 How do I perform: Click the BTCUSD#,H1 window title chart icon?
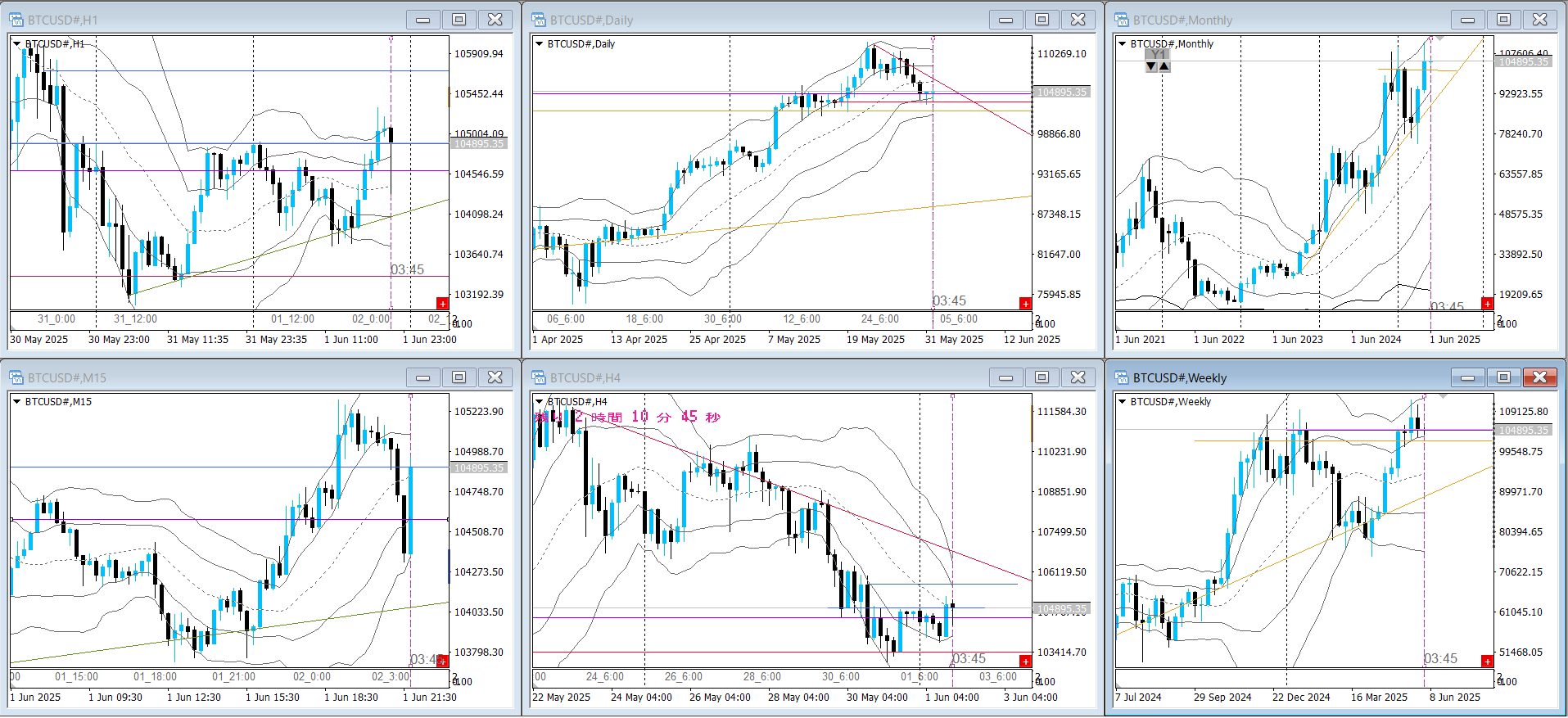(x=16, y=20)
